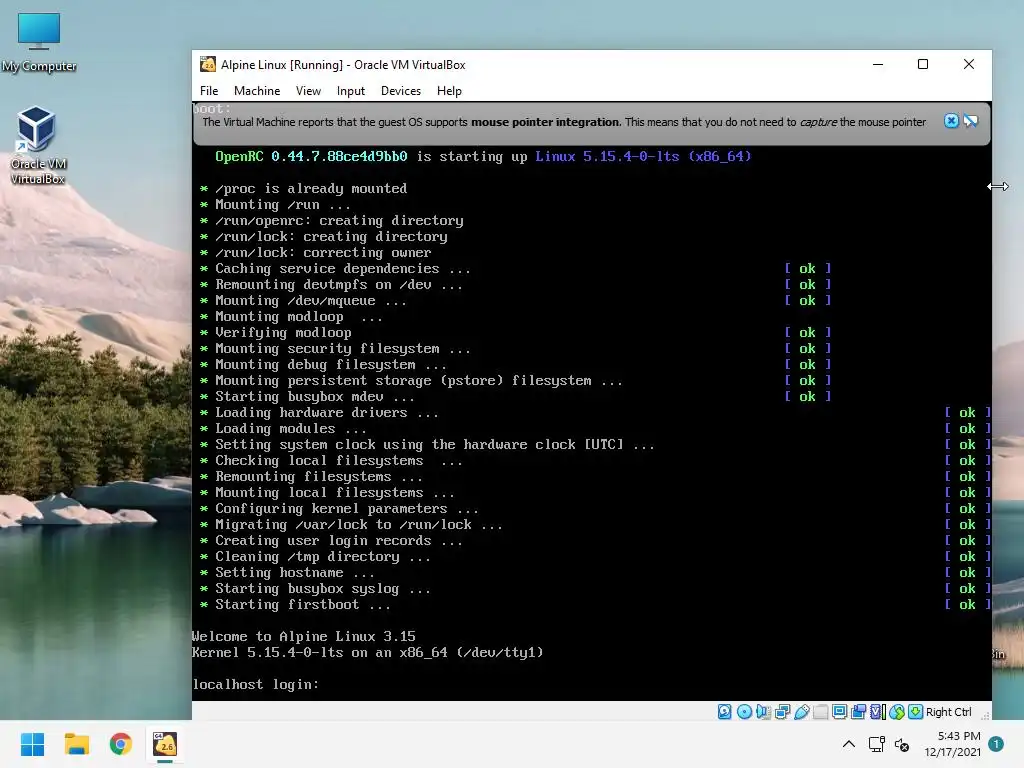Click the network adapters indicator

(x=782, y=712)
